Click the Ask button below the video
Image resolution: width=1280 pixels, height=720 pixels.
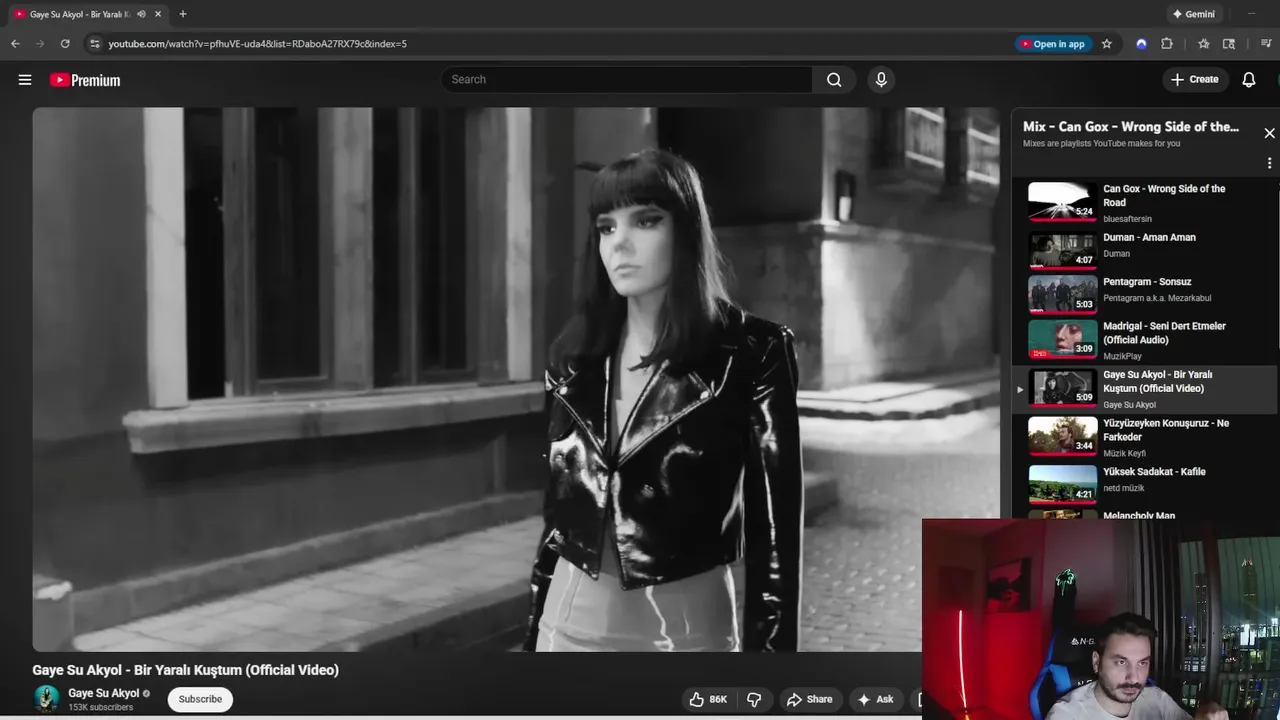click(x=875, y=699)
